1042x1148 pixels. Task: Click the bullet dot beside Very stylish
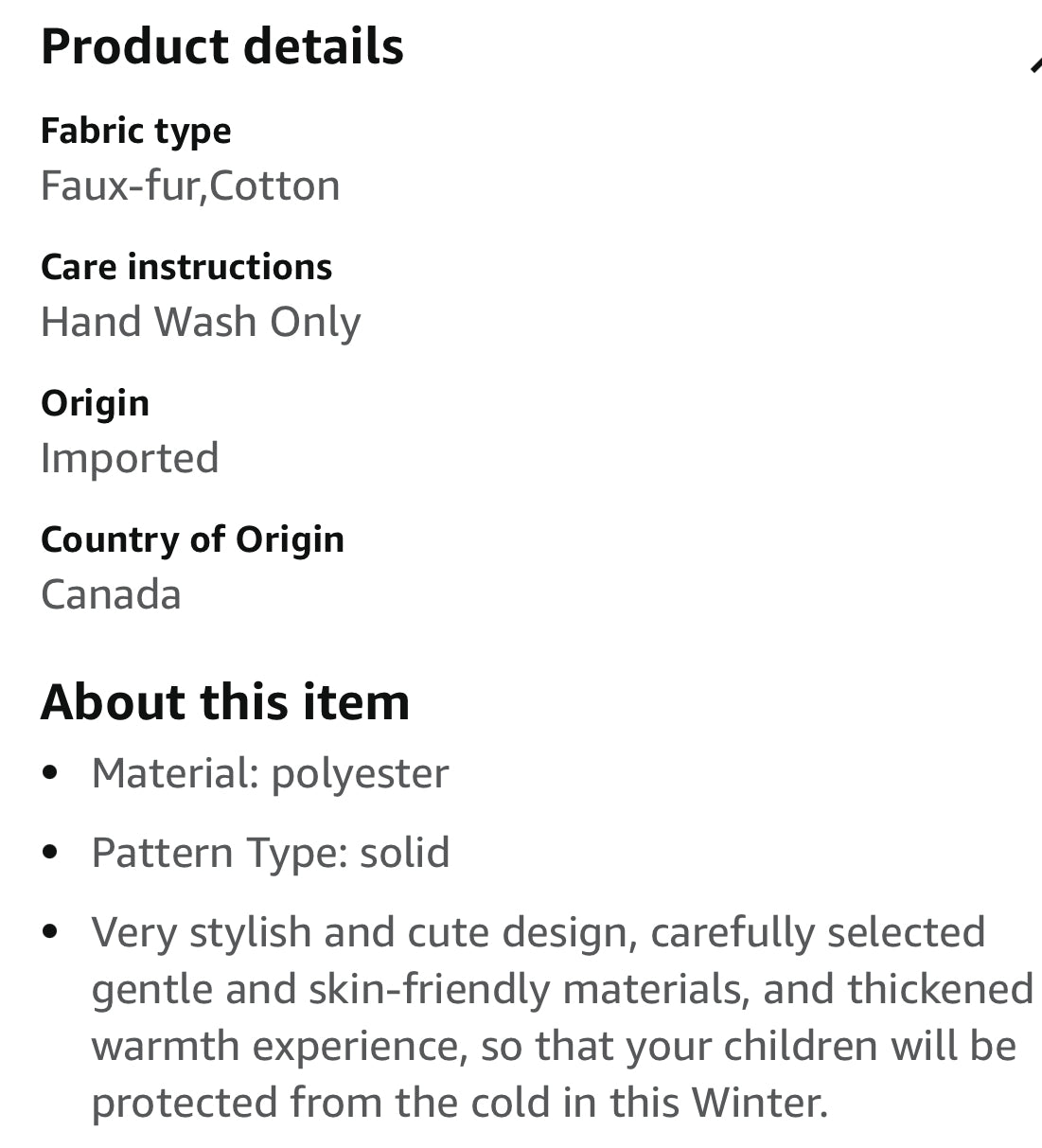coord(51,931)
